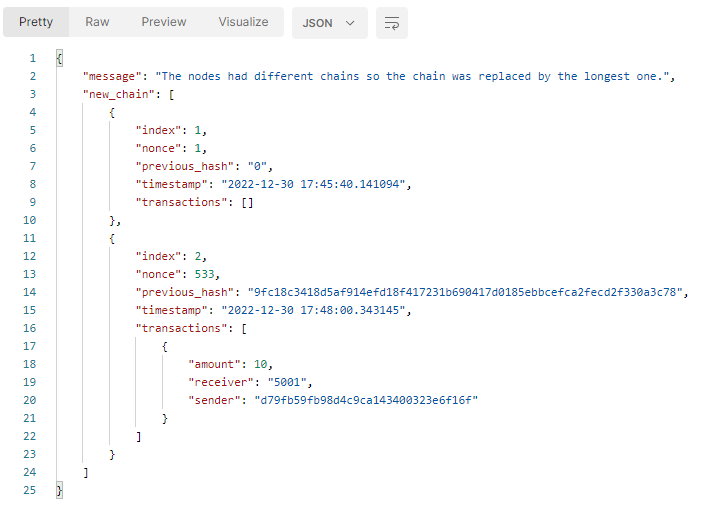Viewport: 707px width, 508px height.
Task: Click the chevron arrow beside JSON
Action: [350, 23]
